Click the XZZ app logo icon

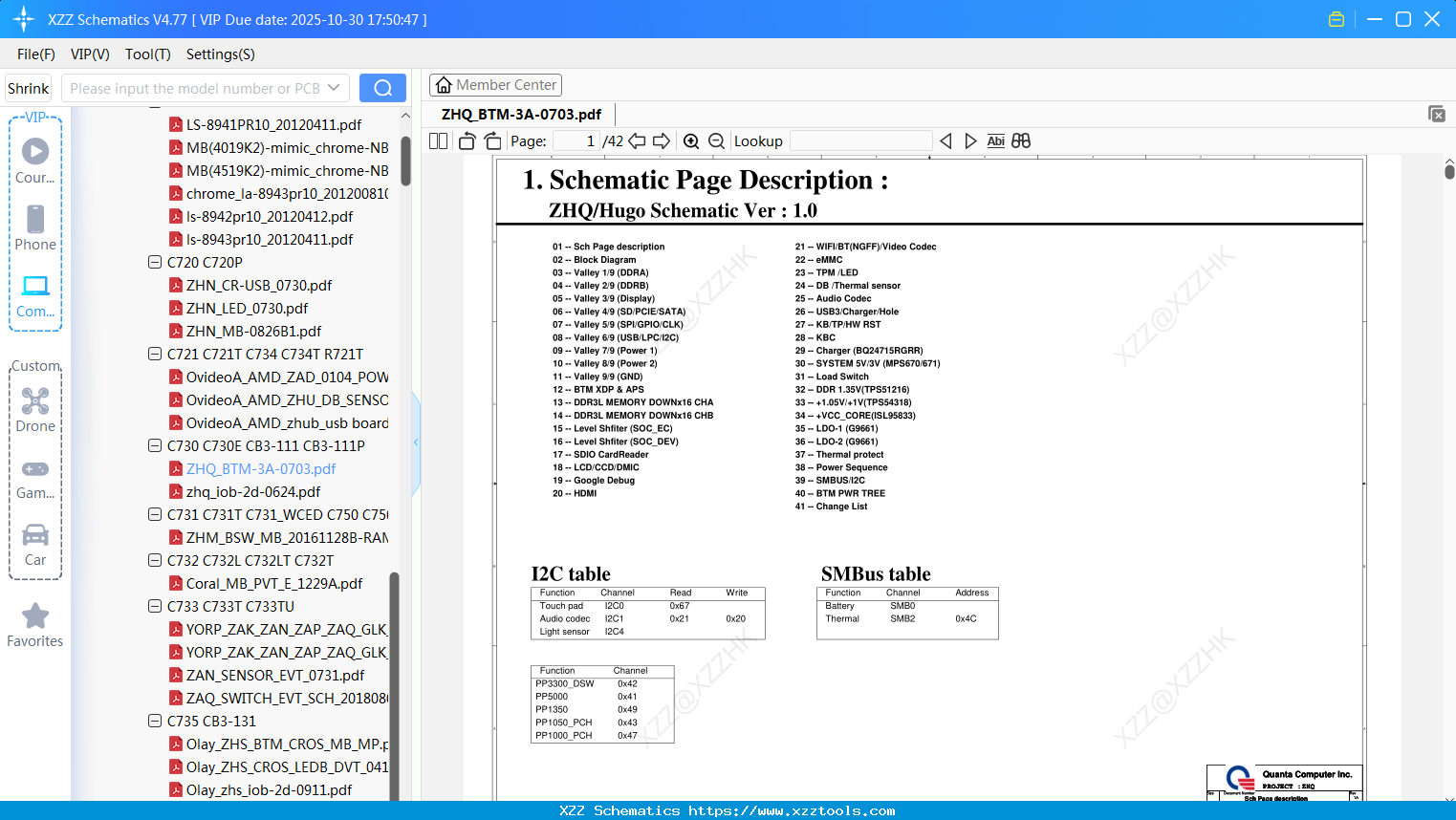pos(24,19)
